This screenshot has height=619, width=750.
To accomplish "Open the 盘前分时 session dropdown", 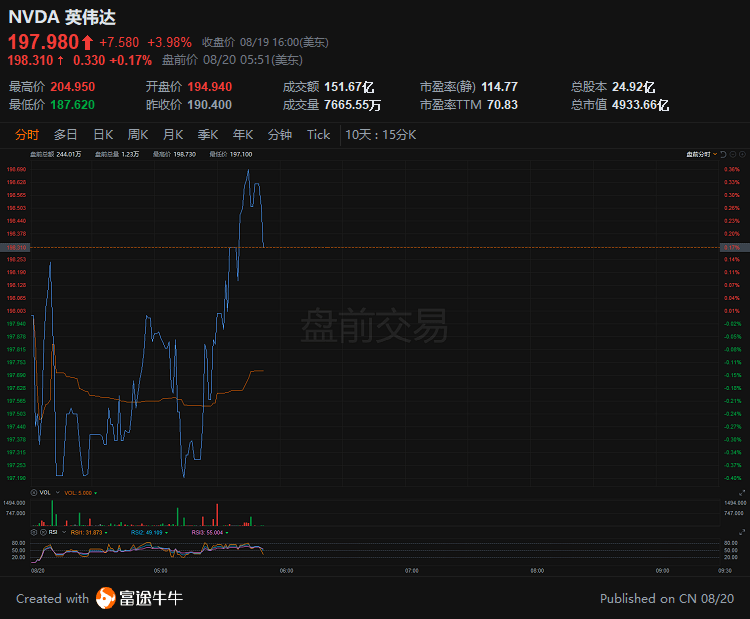I will pyautogui.click(x=702, y=154).
